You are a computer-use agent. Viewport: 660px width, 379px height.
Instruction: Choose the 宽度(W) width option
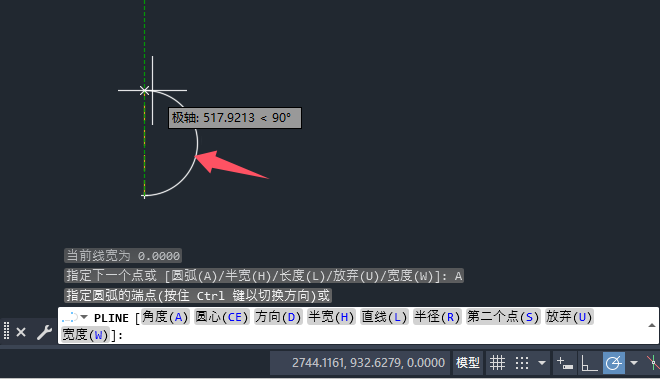pyautogui.click(x=85, y=335)
